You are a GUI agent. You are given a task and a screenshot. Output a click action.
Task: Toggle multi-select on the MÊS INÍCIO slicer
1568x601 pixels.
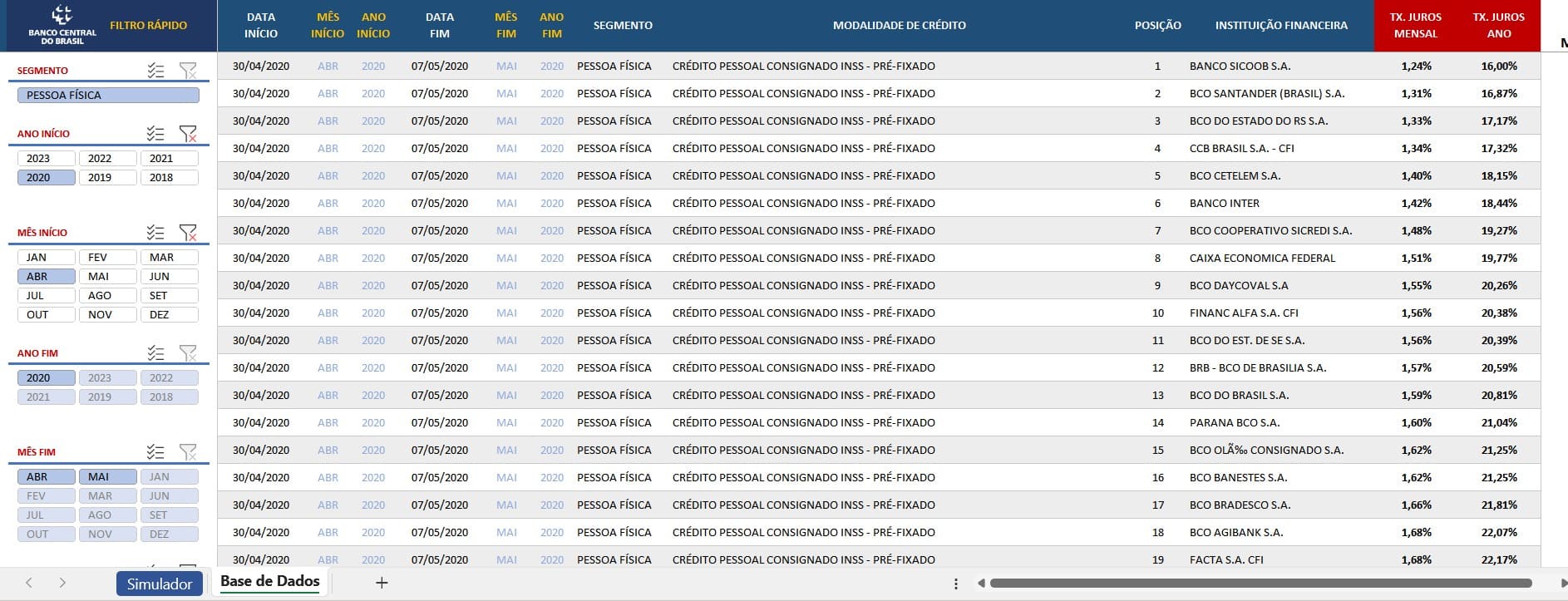click(x=155, y=232)
